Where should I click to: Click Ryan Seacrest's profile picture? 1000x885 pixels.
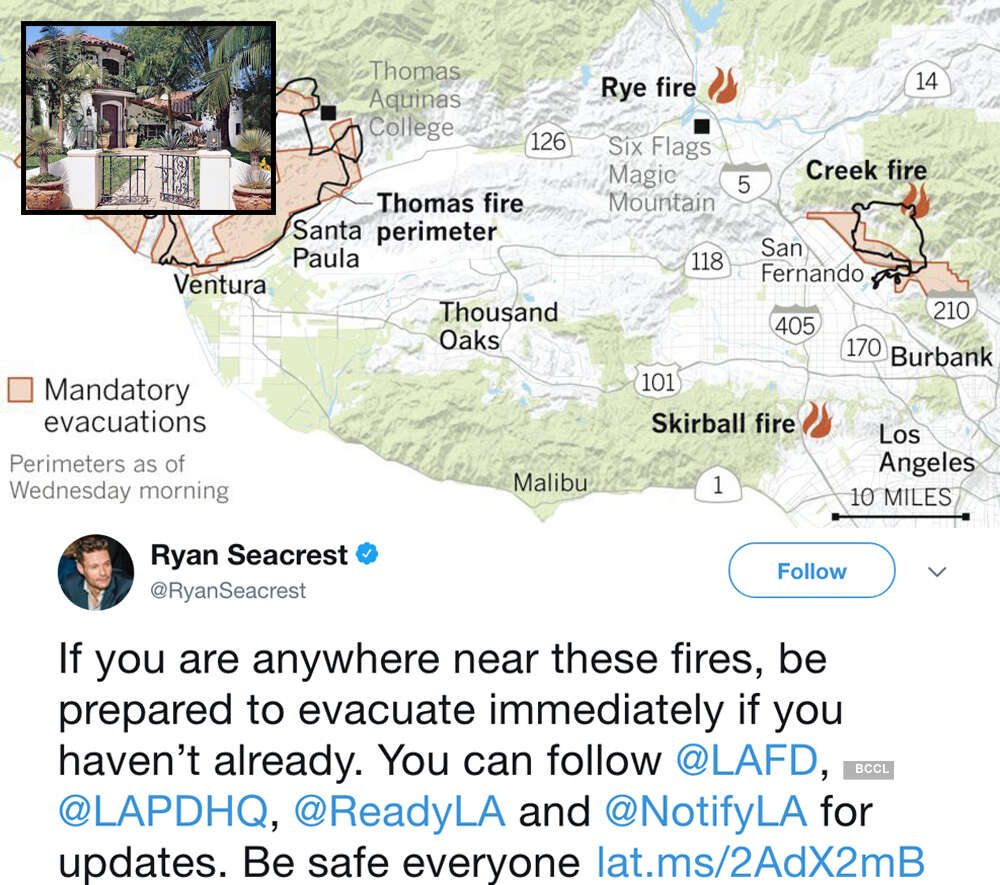click(x=96, y=573)
